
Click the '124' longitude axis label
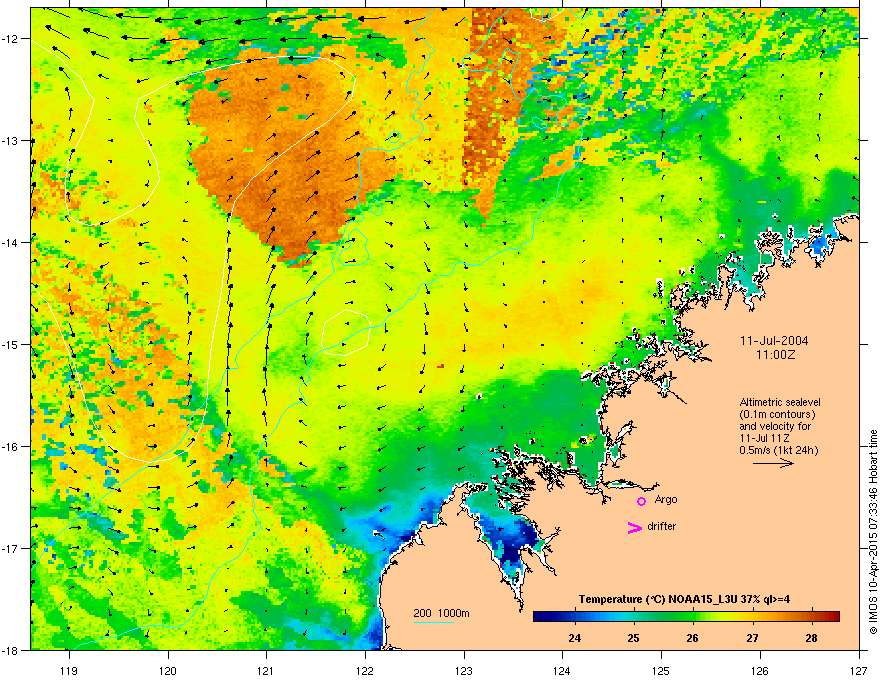tap(563, 670)
